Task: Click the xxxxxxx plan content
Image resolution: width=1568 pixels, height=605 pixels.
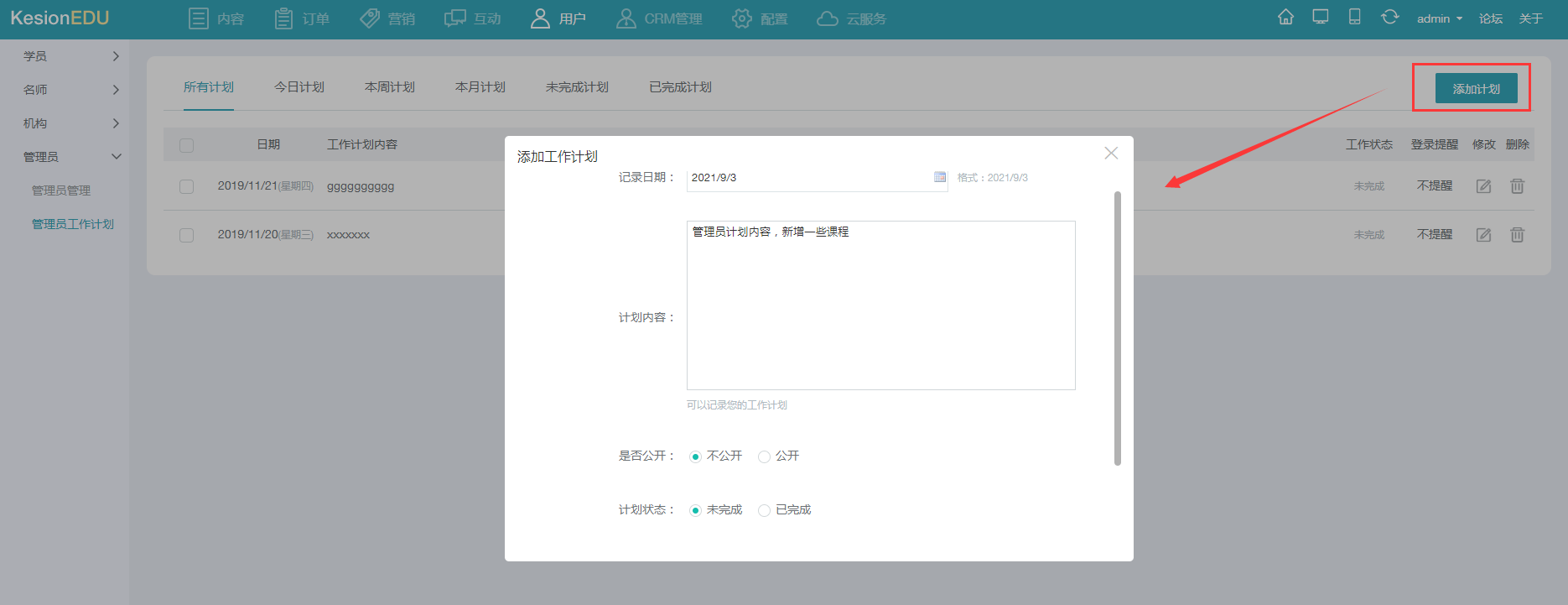Action: [x=348, y=235]
